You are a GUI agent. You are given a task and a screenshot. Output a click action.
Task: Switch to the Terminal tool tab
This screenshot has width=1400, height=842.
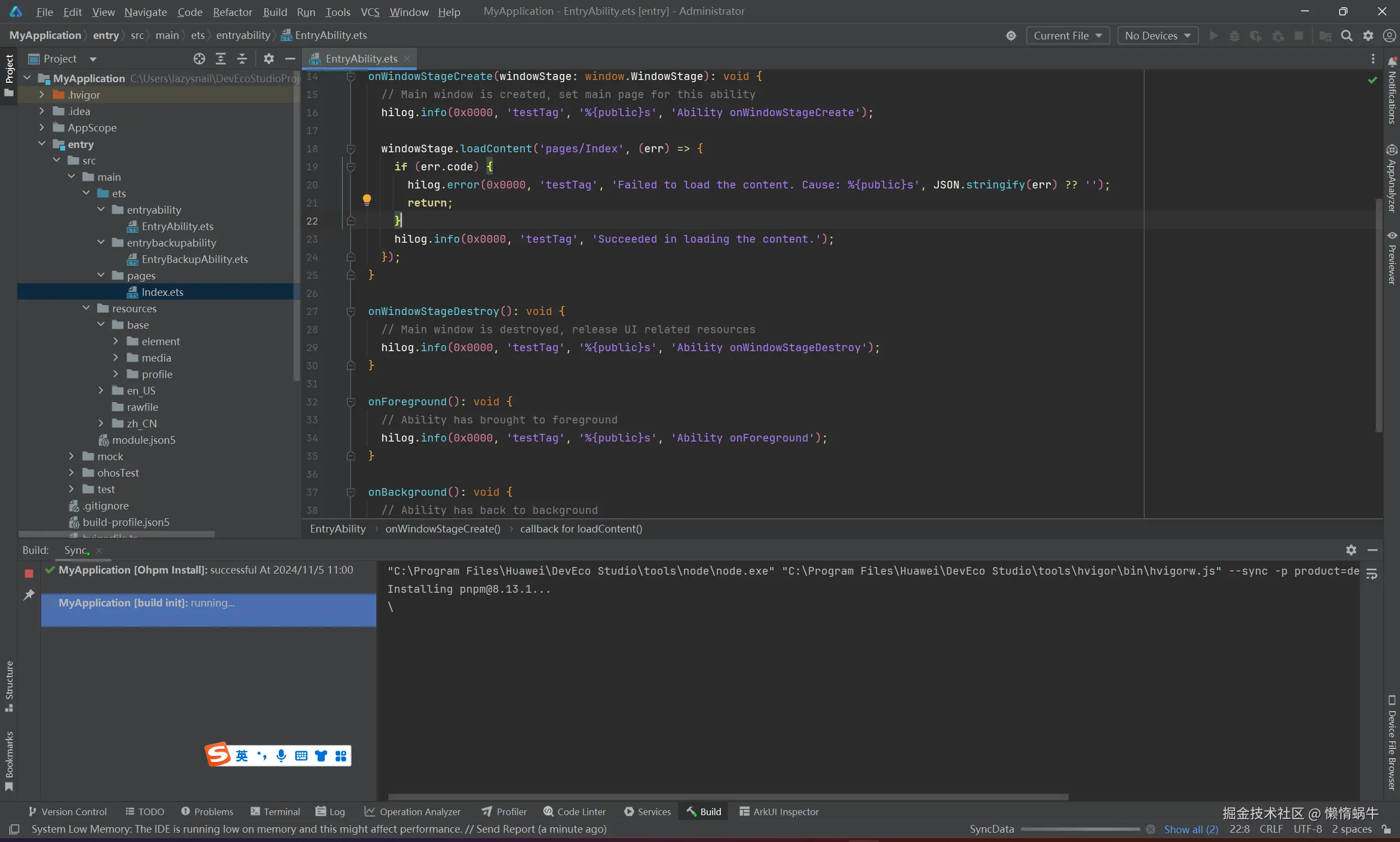[x=275, y=811]
